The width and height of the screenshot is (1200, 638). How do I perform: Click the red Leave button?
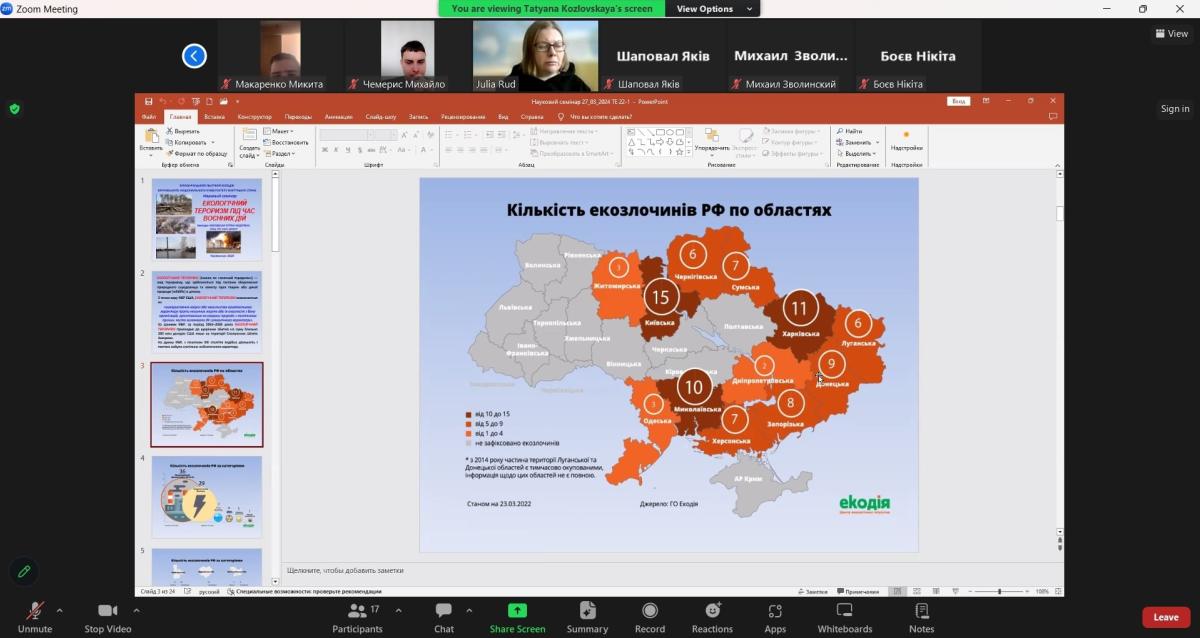(1166, 617)
